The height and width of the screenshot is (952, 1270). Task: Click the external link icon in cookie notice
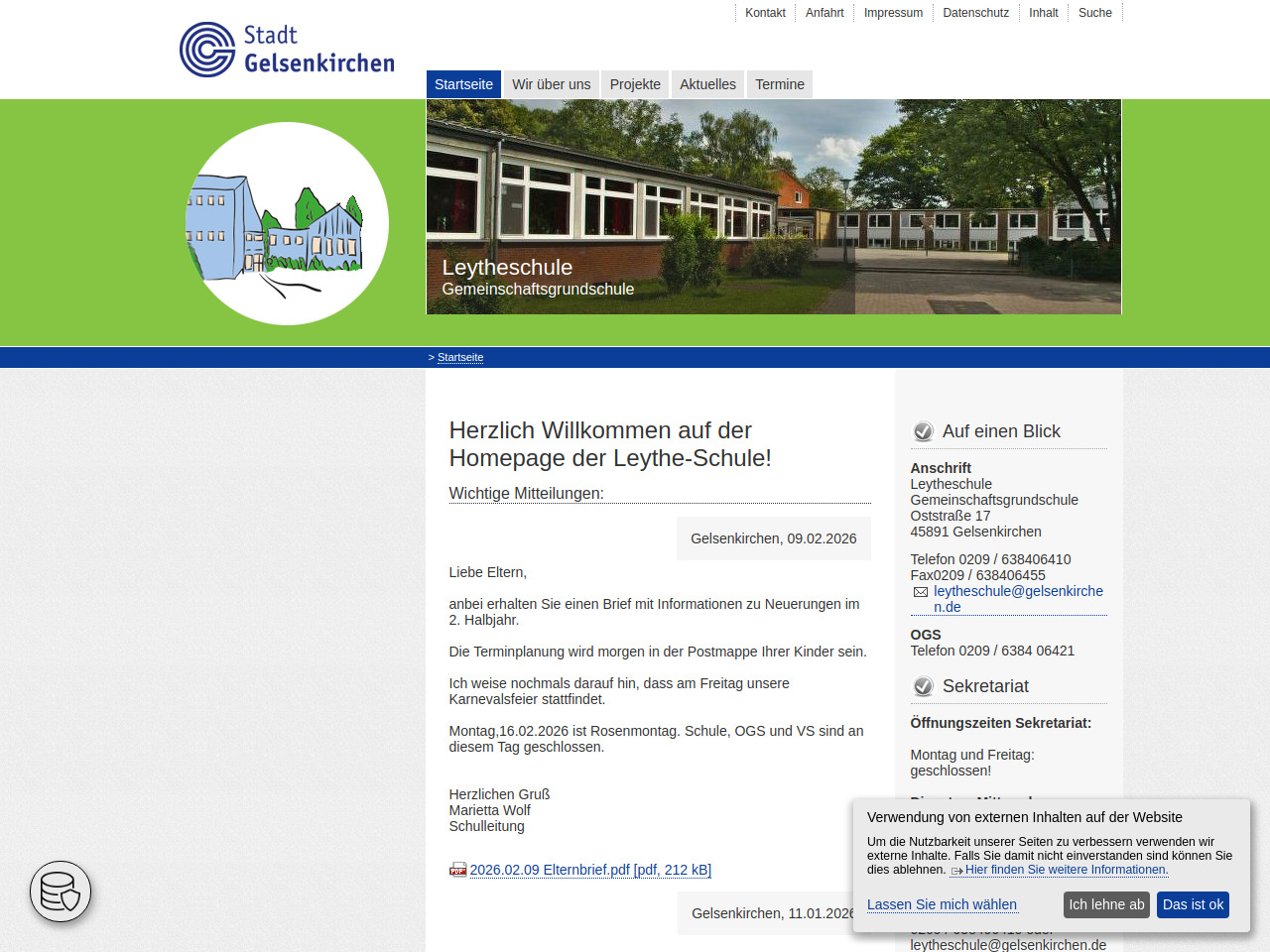956,871
